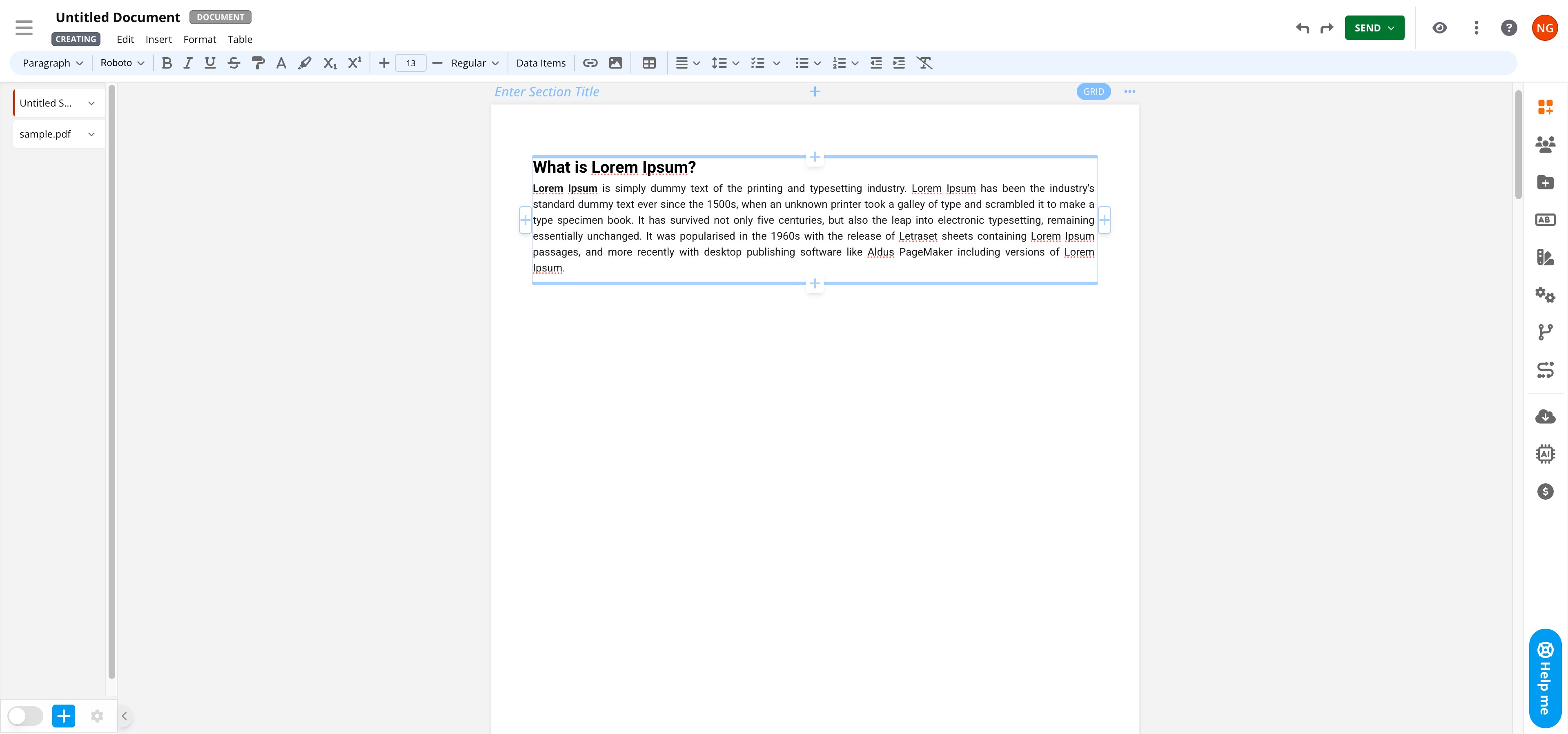This screenshot has width=1568, height=734.
Task: Toggle the switch at bottom left
Action: [25, 716]
